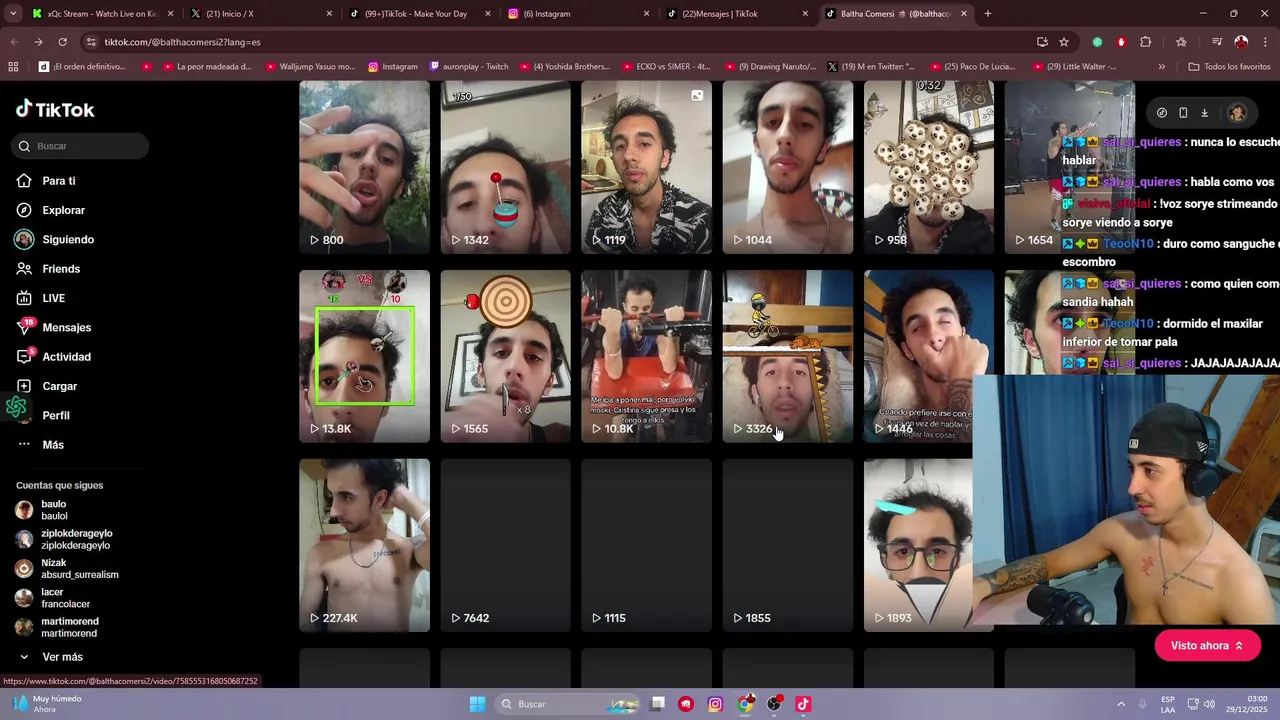Open the tab search dropdown arrow in Chrome
Screen dimensions: 1280x720
(x=13, y=14)
